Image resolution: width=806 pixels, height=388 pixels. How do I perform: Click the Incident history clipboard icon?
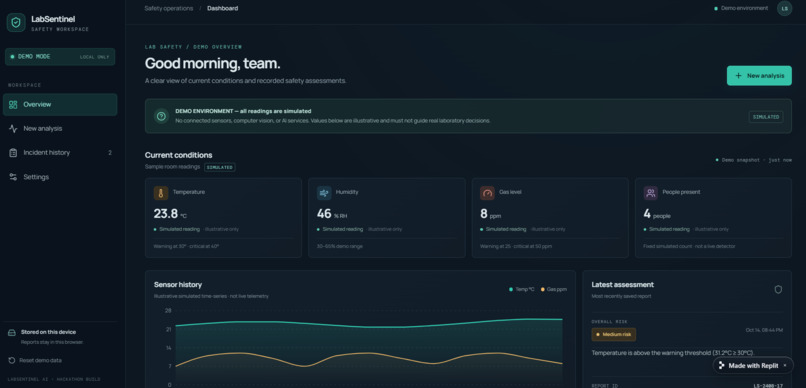(13, 153)
